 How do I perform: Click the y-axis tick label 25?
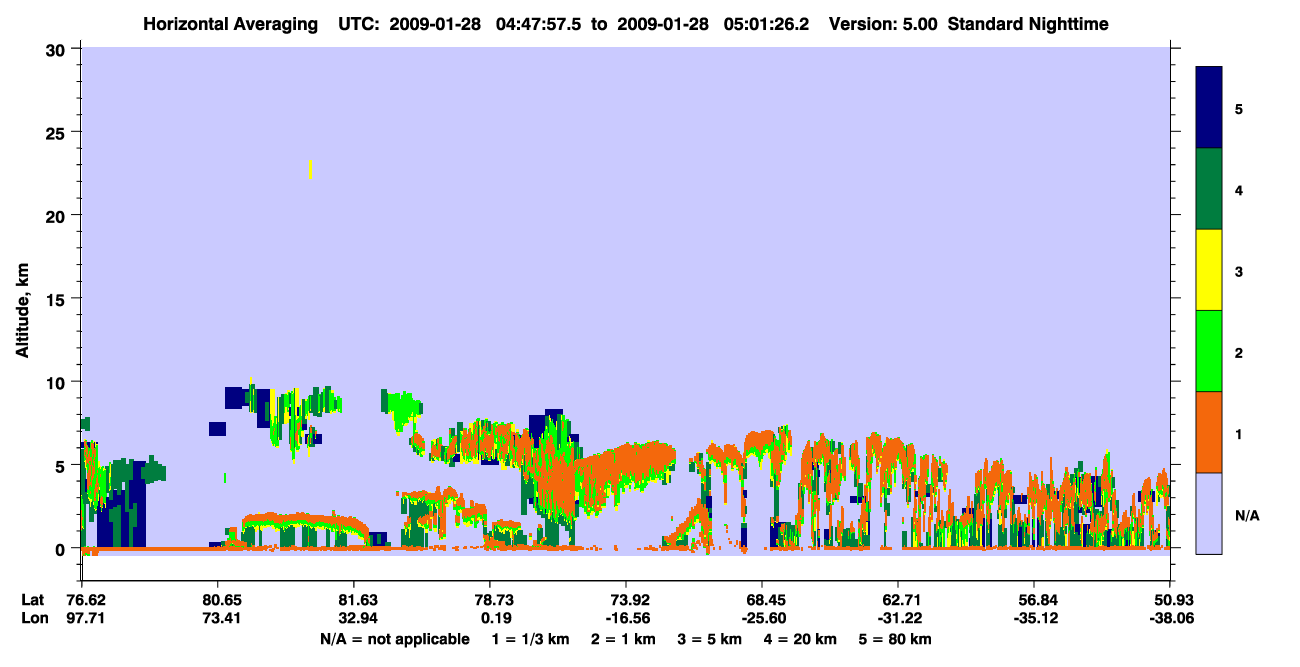tap(56, 132)
